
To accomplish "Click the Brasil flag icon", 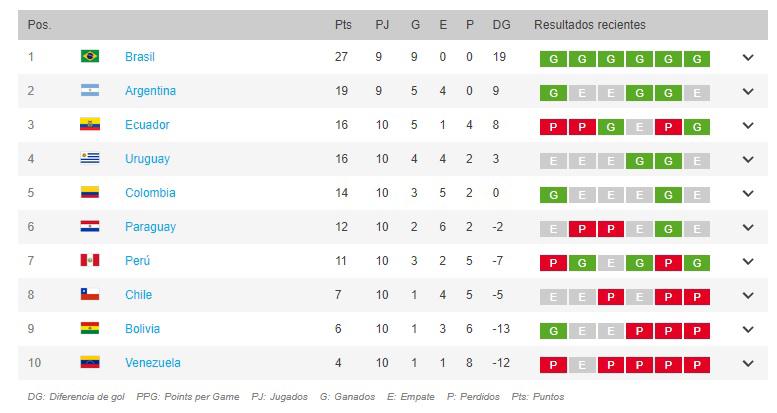I will point(89,57).
